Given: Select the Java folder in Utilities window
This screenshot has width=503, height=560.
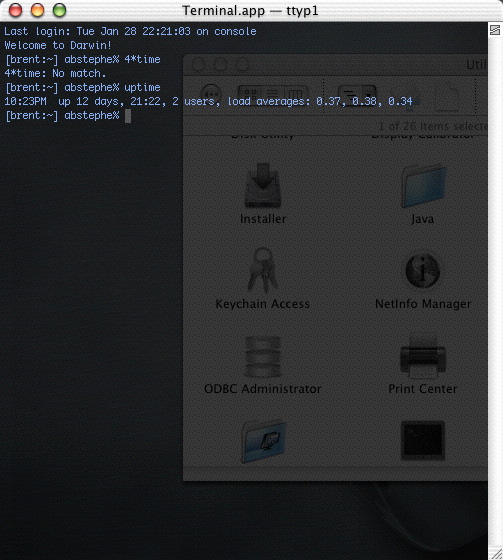Looking at the screenshot, I should 423,186.
